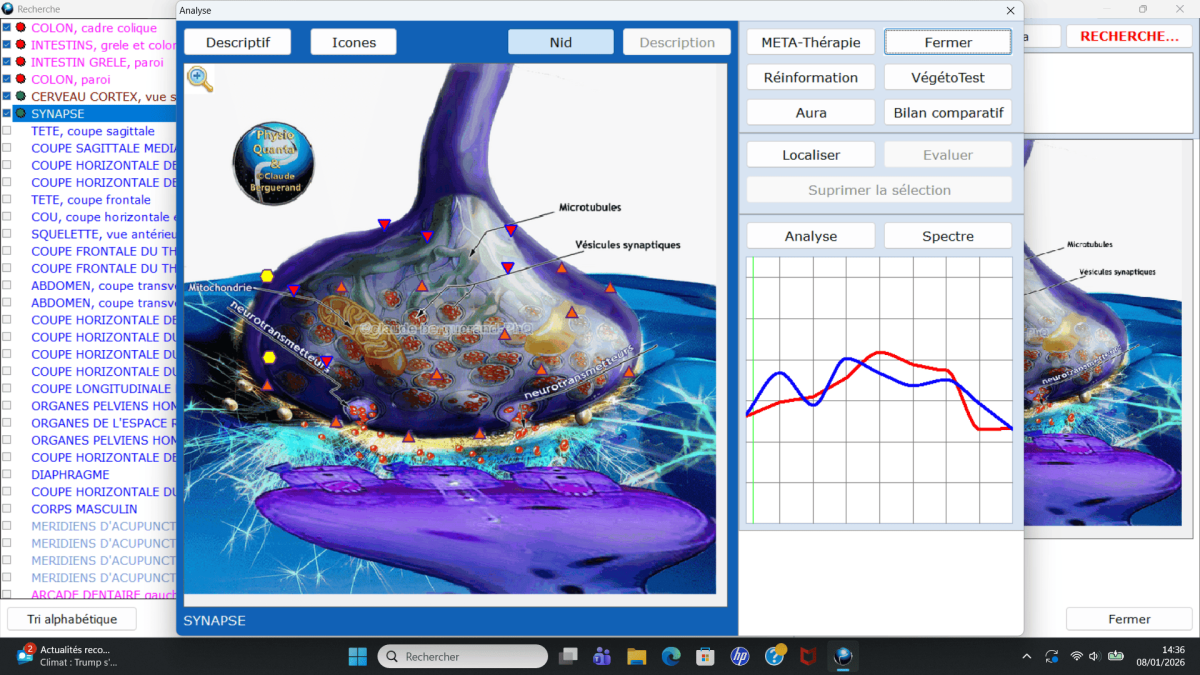1200x675 pixels.
Task: Open Microsoft Edge from the taskbar
Action: click(671, 656)
